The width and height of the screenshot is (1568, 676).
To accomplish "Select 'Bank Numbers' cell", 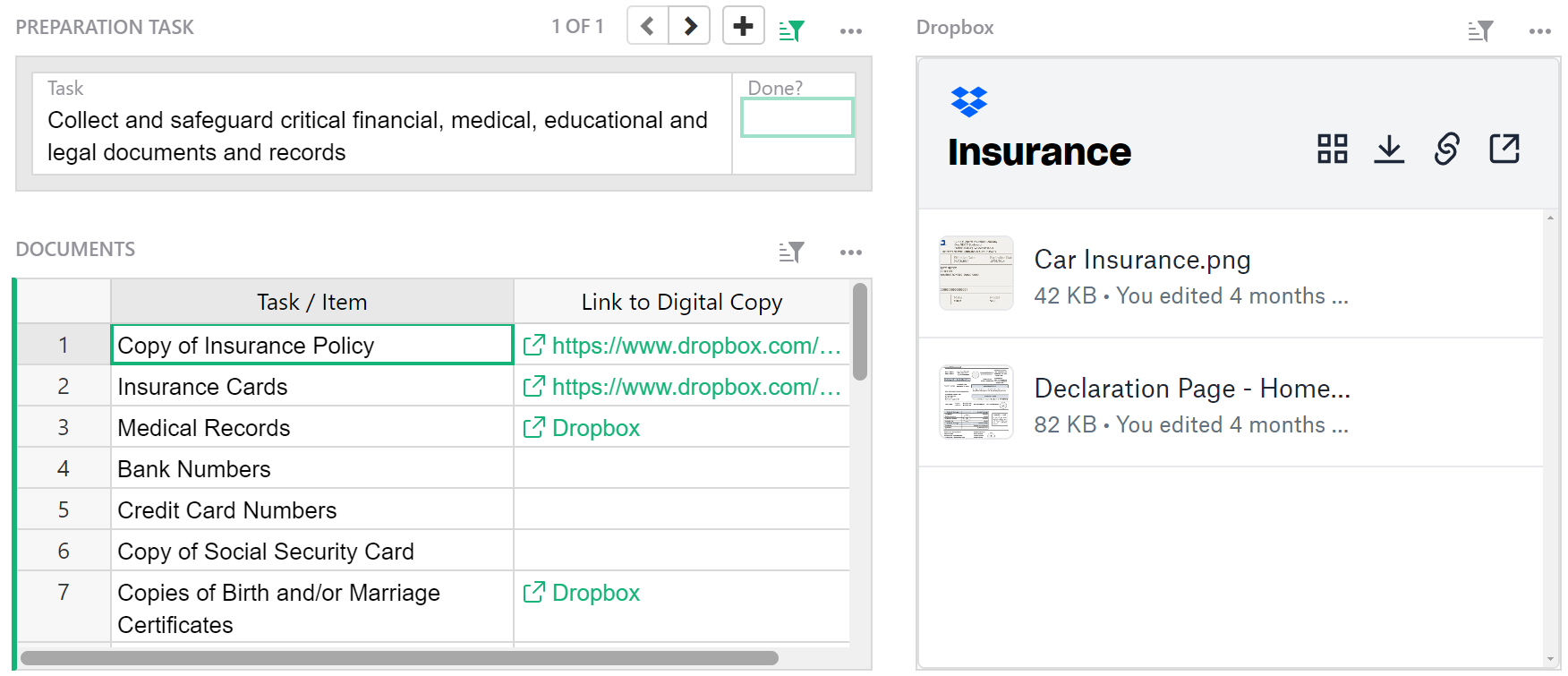I will pos(311,468).
